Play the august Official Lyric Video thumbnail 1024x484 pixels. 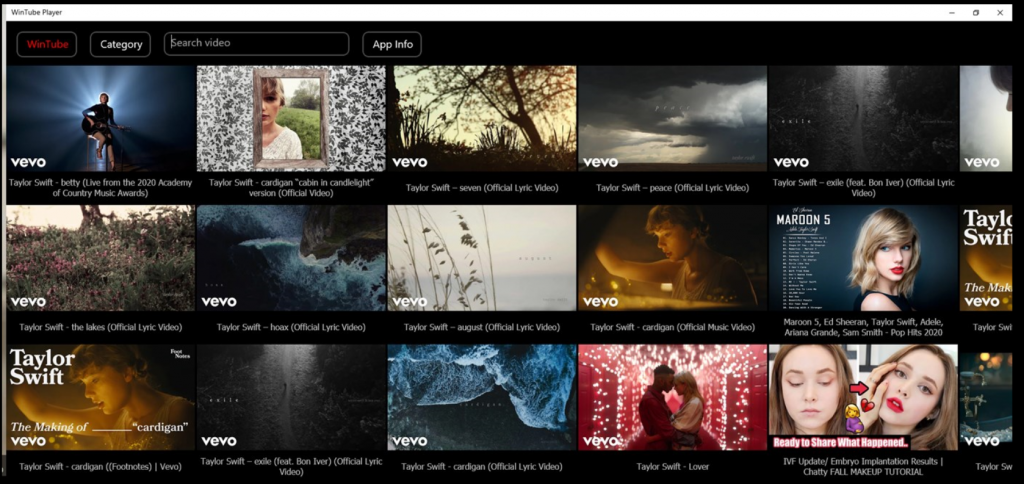482,258
